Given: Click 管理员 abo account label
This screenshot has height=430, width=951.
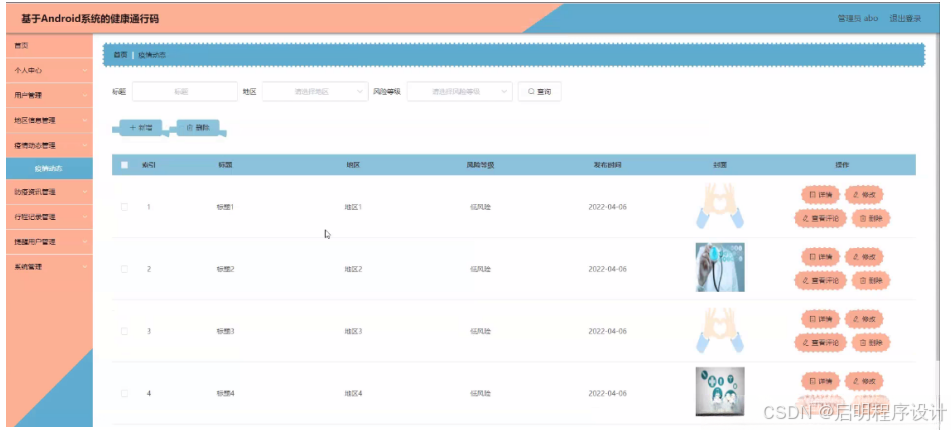Looking at the screenshot, I should click(x=858, y=18).
